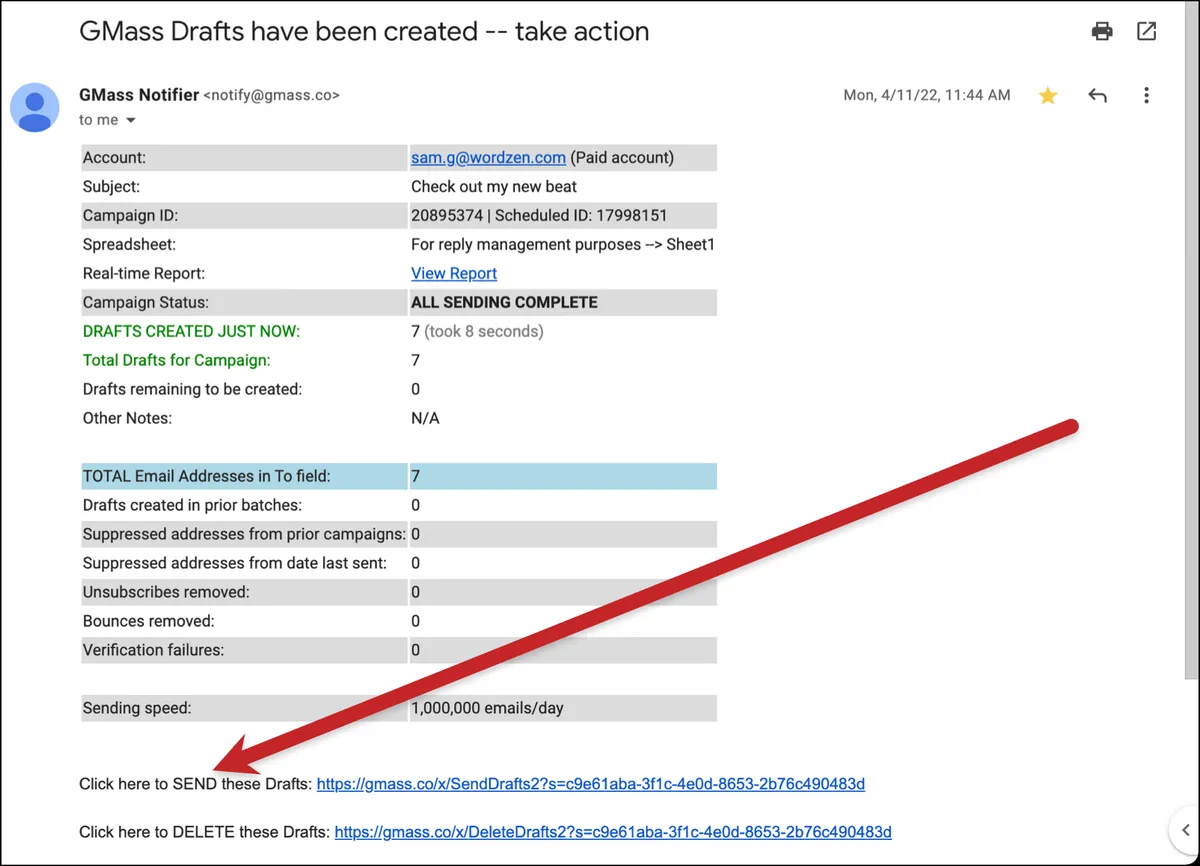
Task: Click the 'Unsubscribes removed:' label
Action: (x=166, y=593)
